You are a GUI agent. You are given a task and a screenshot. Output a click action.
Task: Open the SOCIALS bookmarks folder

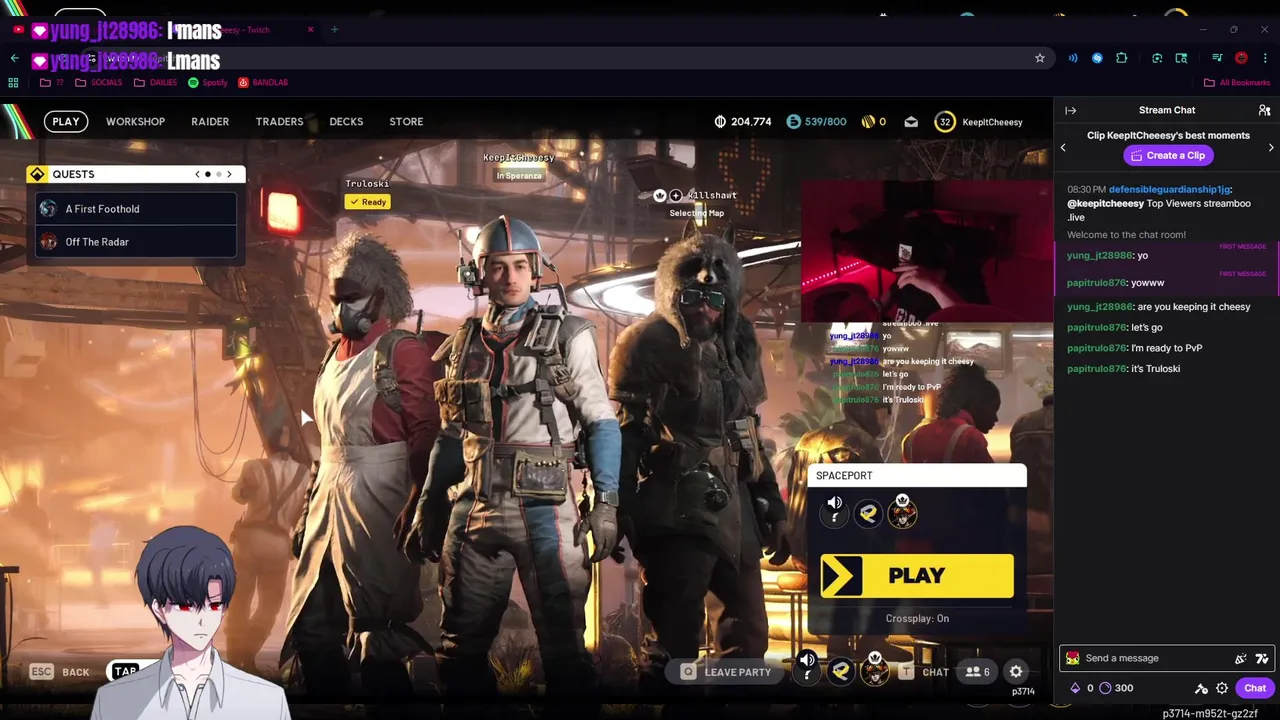click(99, 83)
